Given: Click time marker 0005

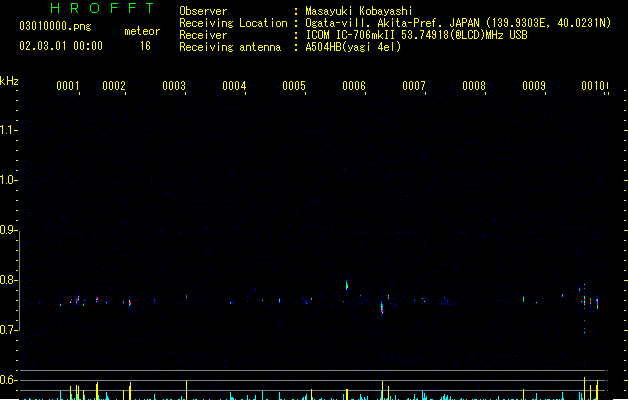Looking at the screenshot, I should click(294, 86).
